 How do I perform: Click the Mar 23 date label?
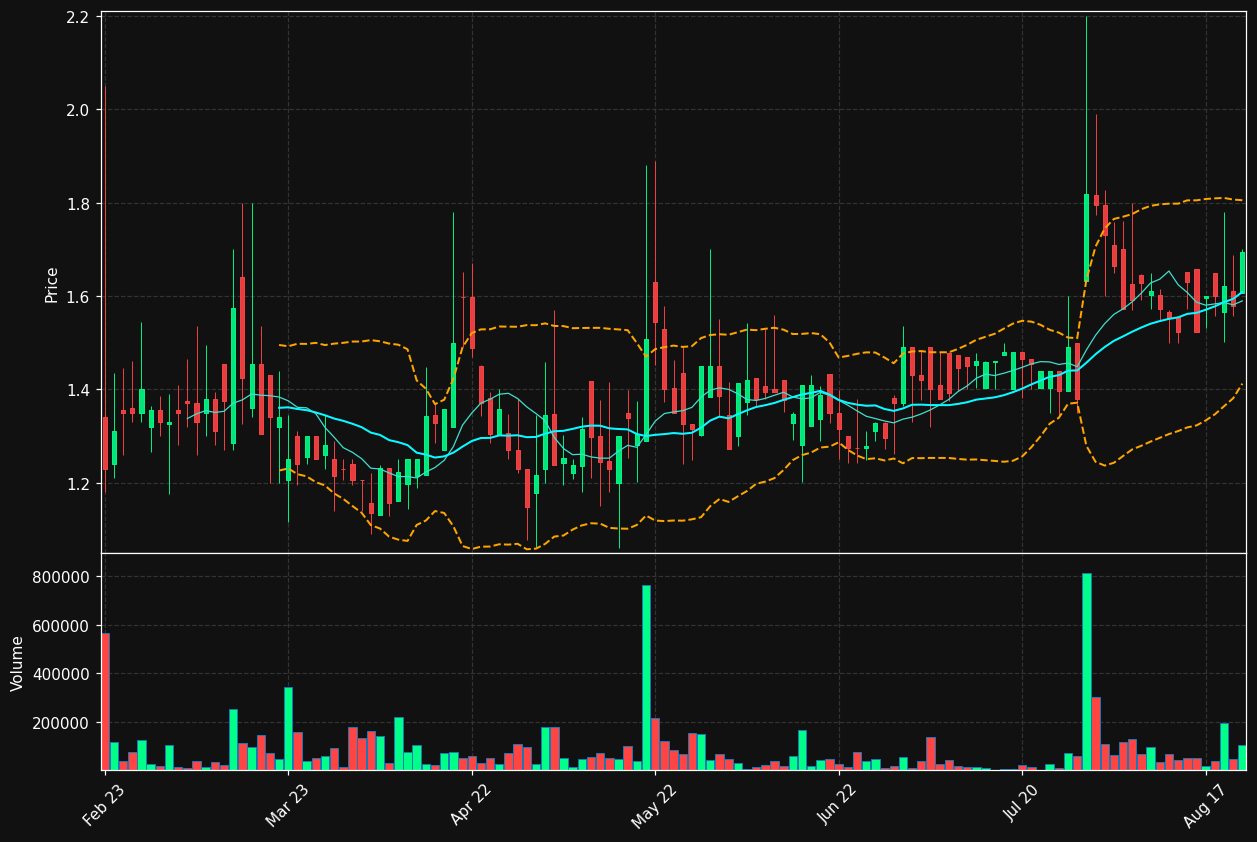(x=287, y=805)
